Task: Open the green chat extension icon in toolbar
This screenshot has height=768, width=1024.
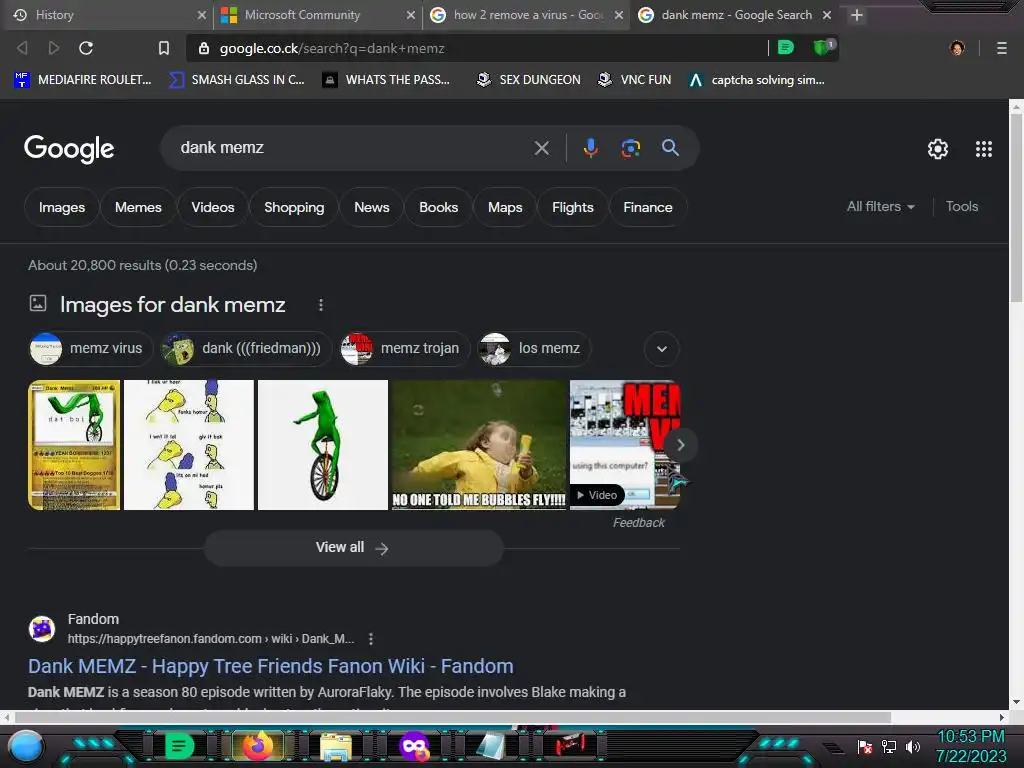Action: point(786,47)
